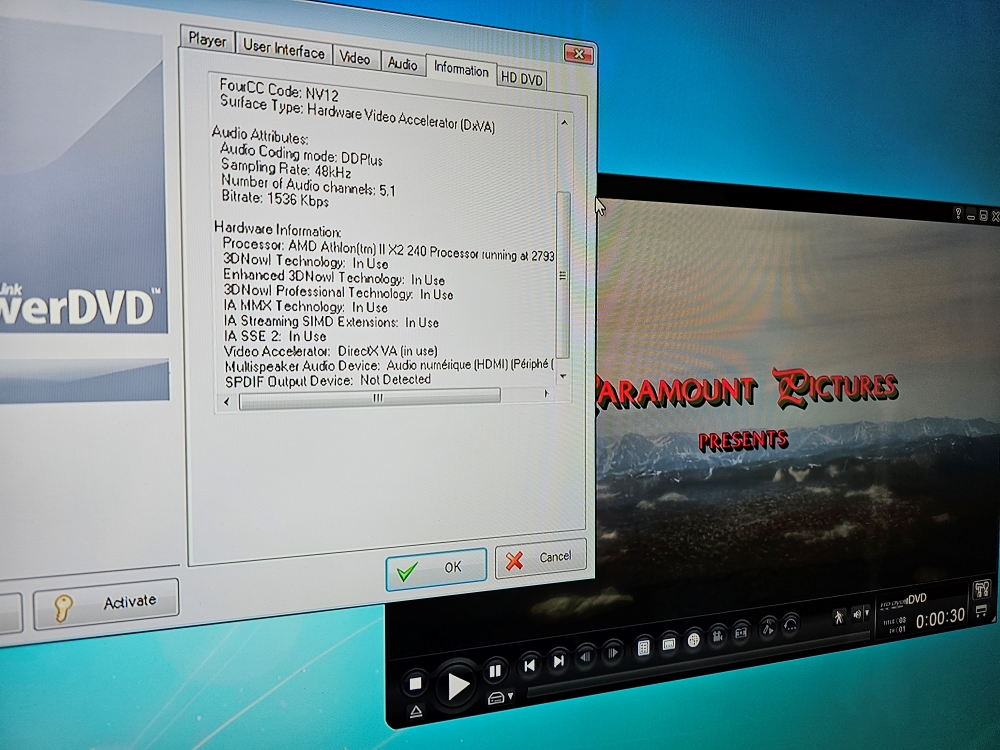Open the source drive dropdown arrow

click(510, 695)
